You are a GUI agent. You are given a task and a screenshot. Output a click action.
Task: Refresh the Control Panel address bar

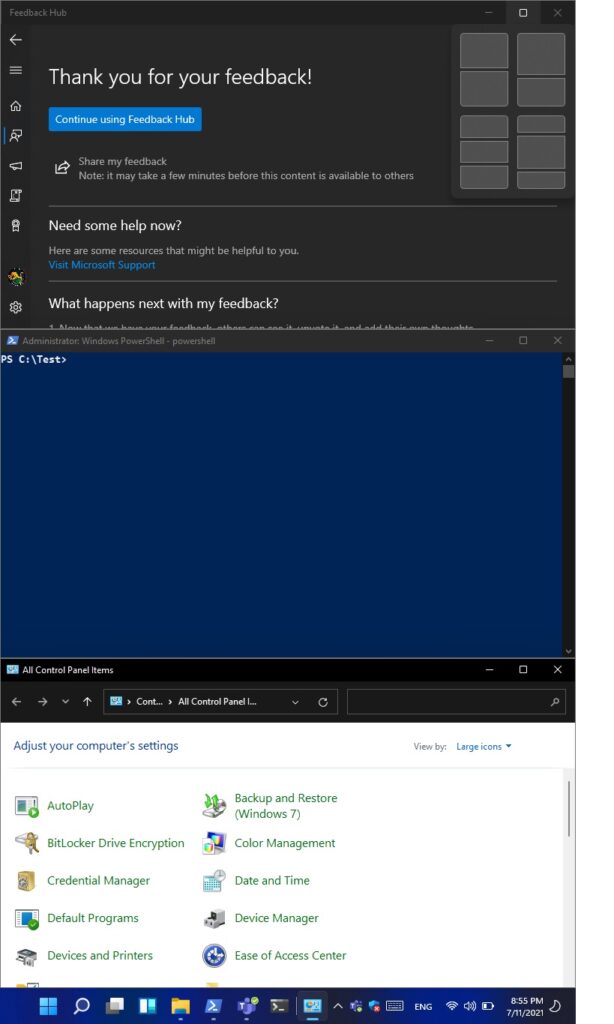point(322,702)
